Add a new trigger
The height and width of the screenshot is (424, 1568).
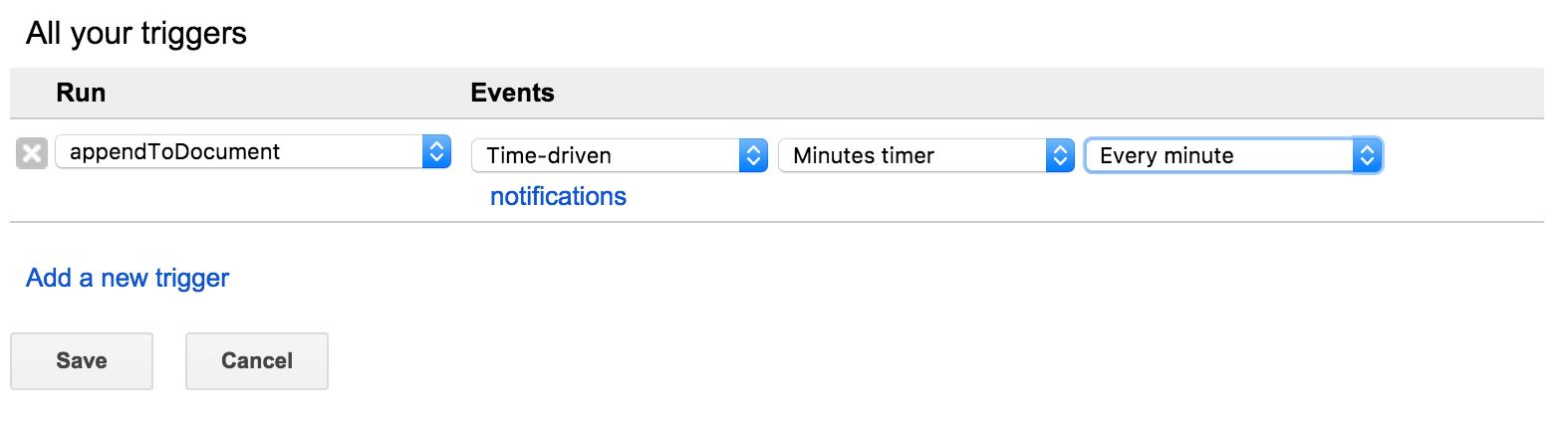click(128, 278)
